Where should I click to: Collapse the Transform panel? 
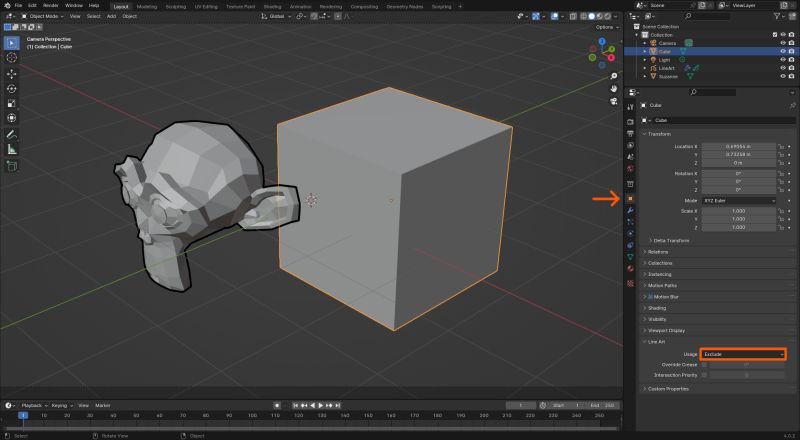tap(659, 134)
